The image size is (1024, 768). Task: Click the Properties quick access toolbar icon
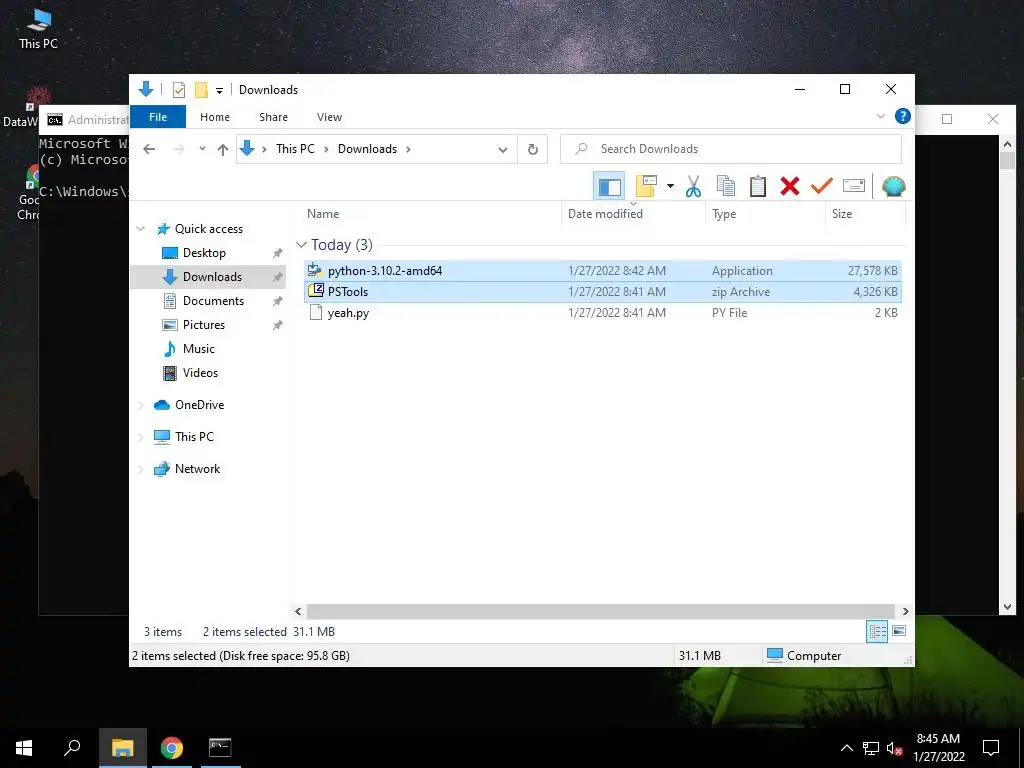(178, 90)
